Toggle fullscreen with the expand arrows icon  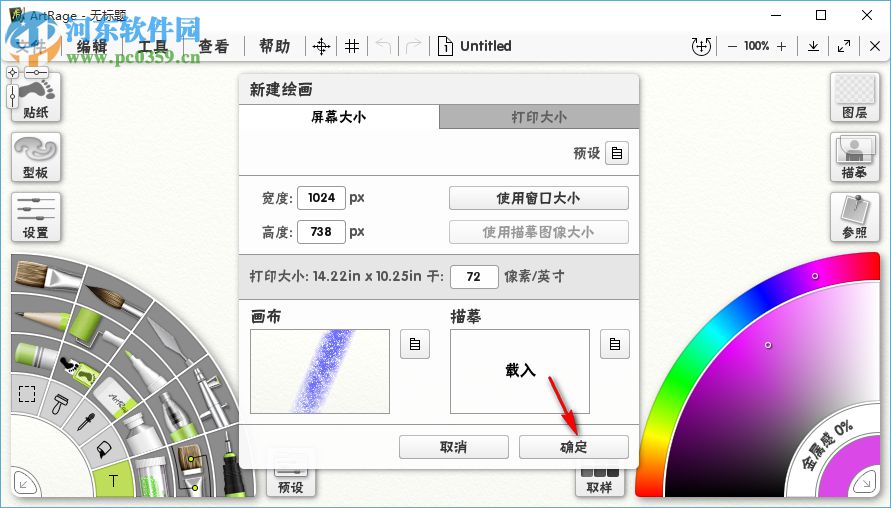click(x=844, y=46)
